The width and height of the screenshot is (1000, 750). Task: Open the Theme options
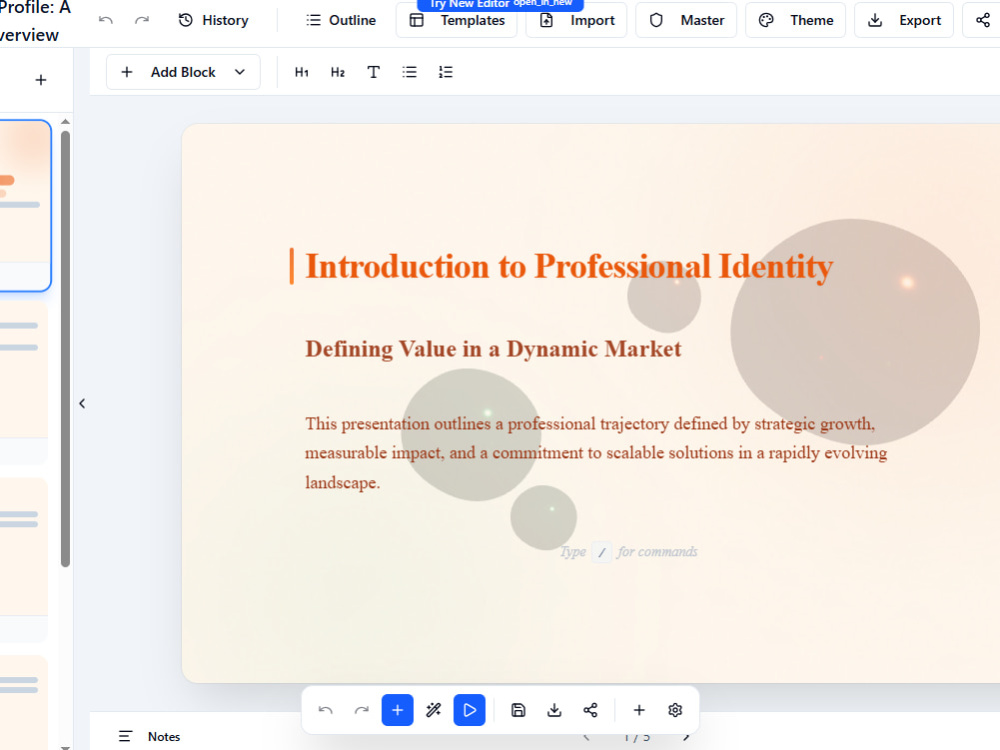(796, 20)
